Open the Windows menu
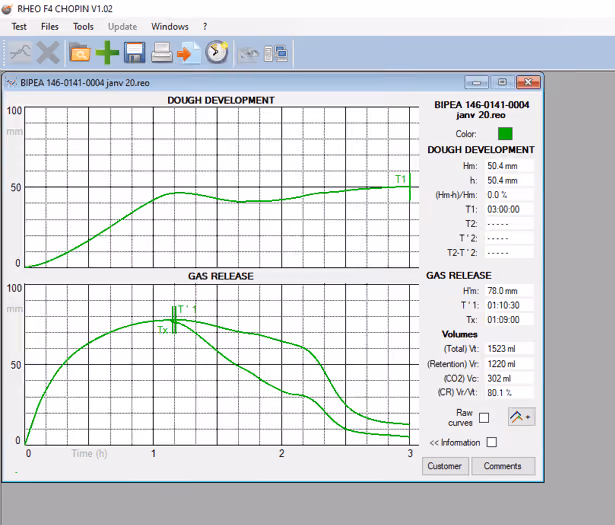The height and width of the screenshot is (525, 615). tap(170, 27)
